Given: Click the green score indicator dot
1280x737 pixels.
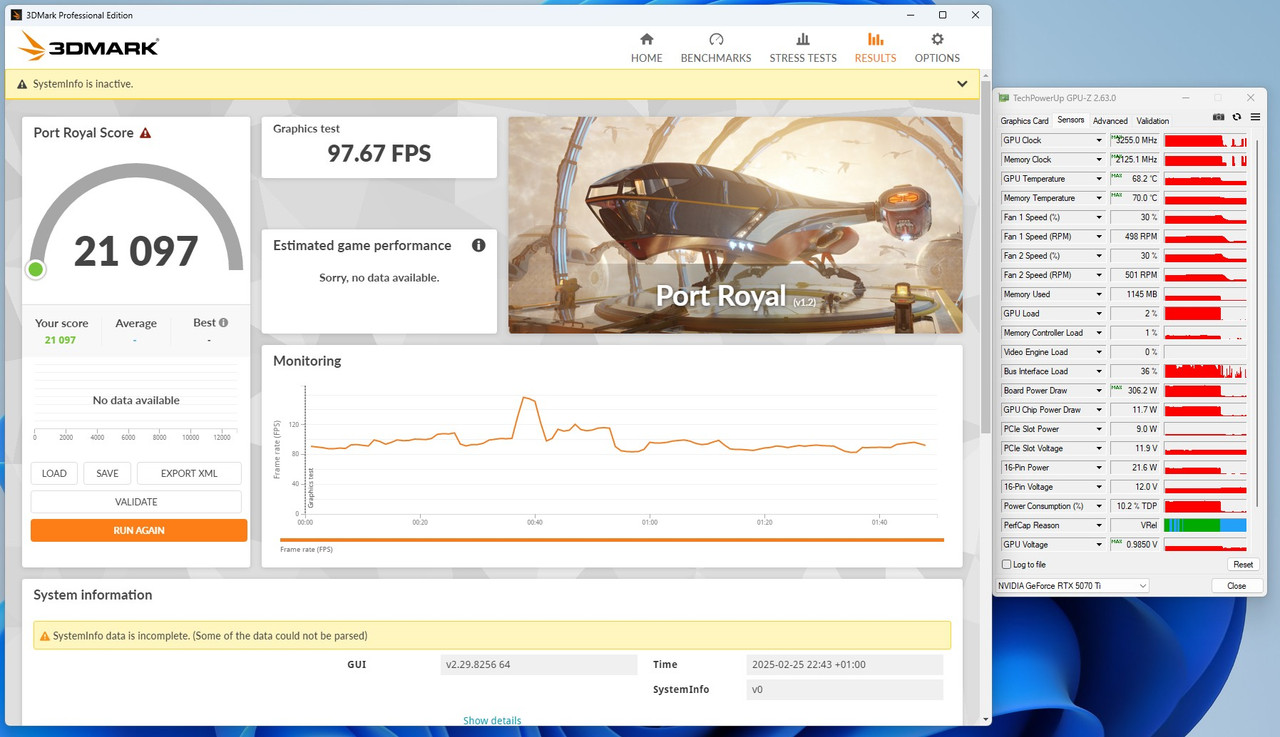Looking at the screenshot, I should (36, 269).
